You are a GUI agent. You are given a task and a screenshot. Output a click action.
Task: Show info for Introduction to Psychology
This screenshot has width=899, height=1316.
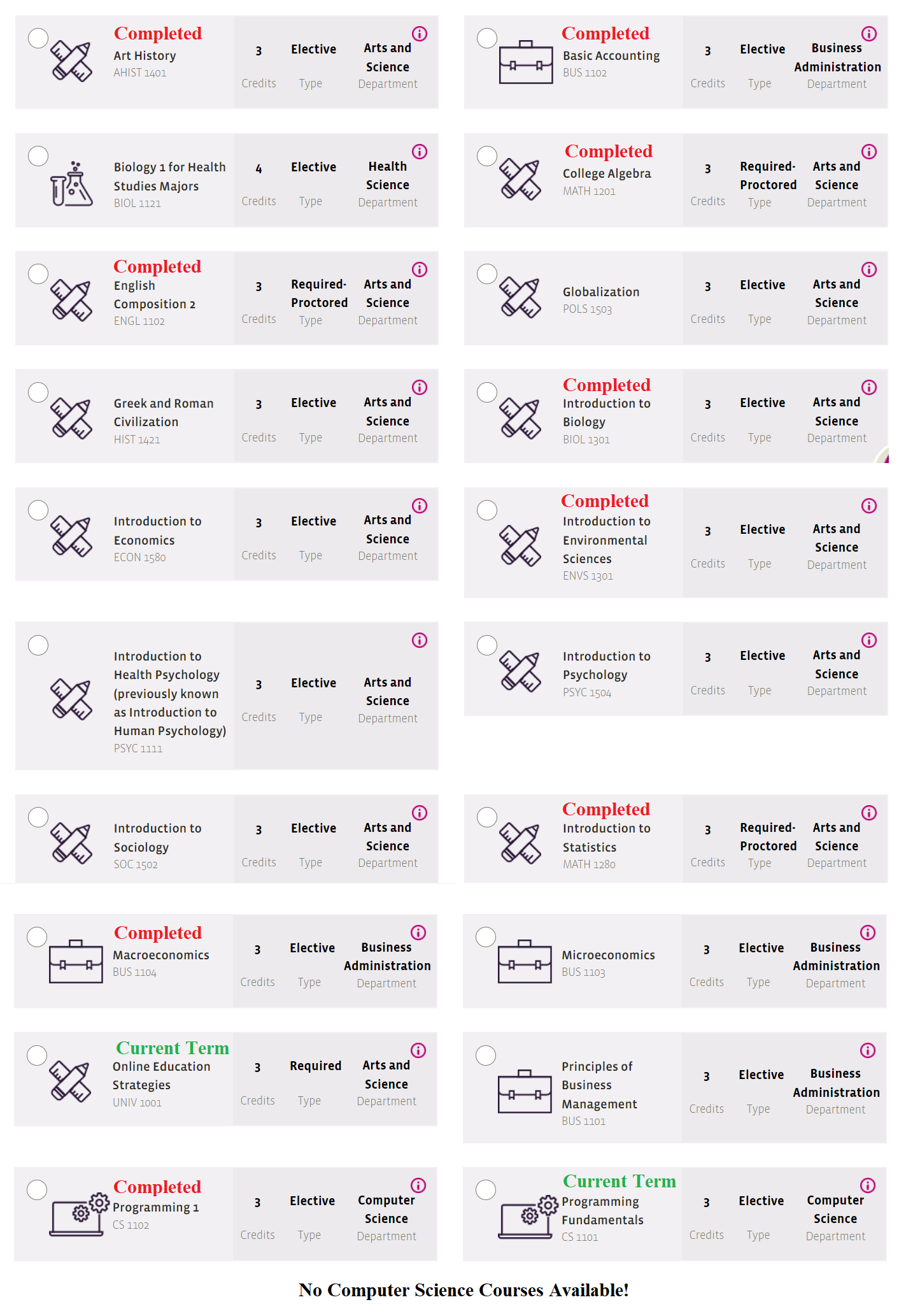click(x=868, y=640)
